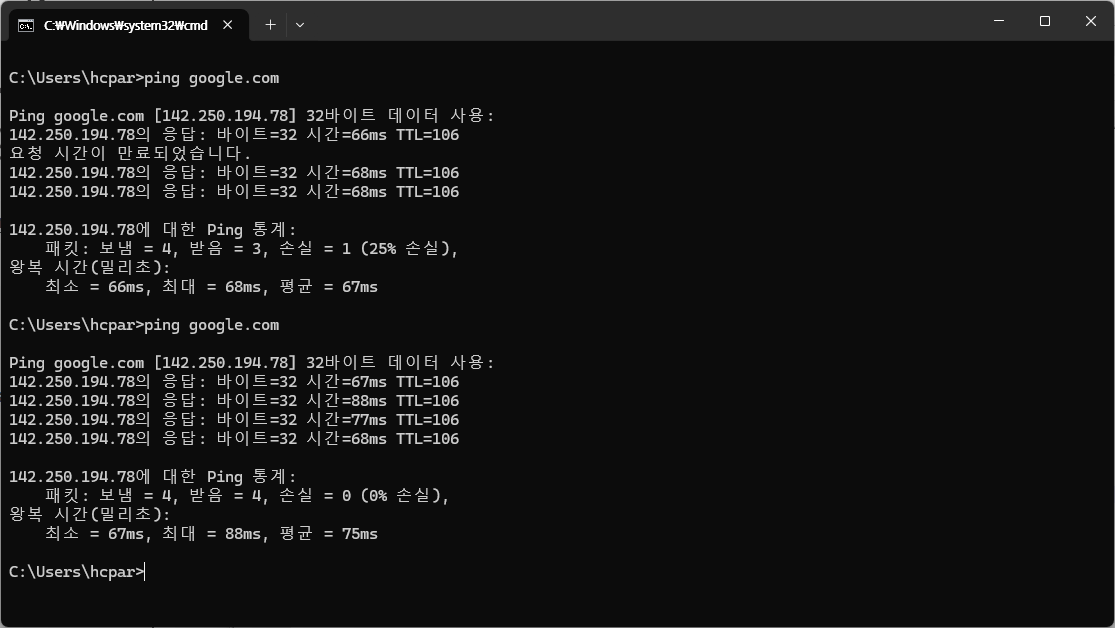
Task: Minimize the terminal window
Action: click(x=999, y=21)
